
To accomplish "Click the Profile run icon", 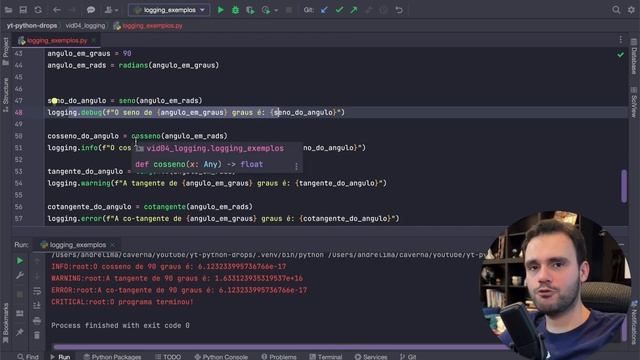I will [266, 10].
